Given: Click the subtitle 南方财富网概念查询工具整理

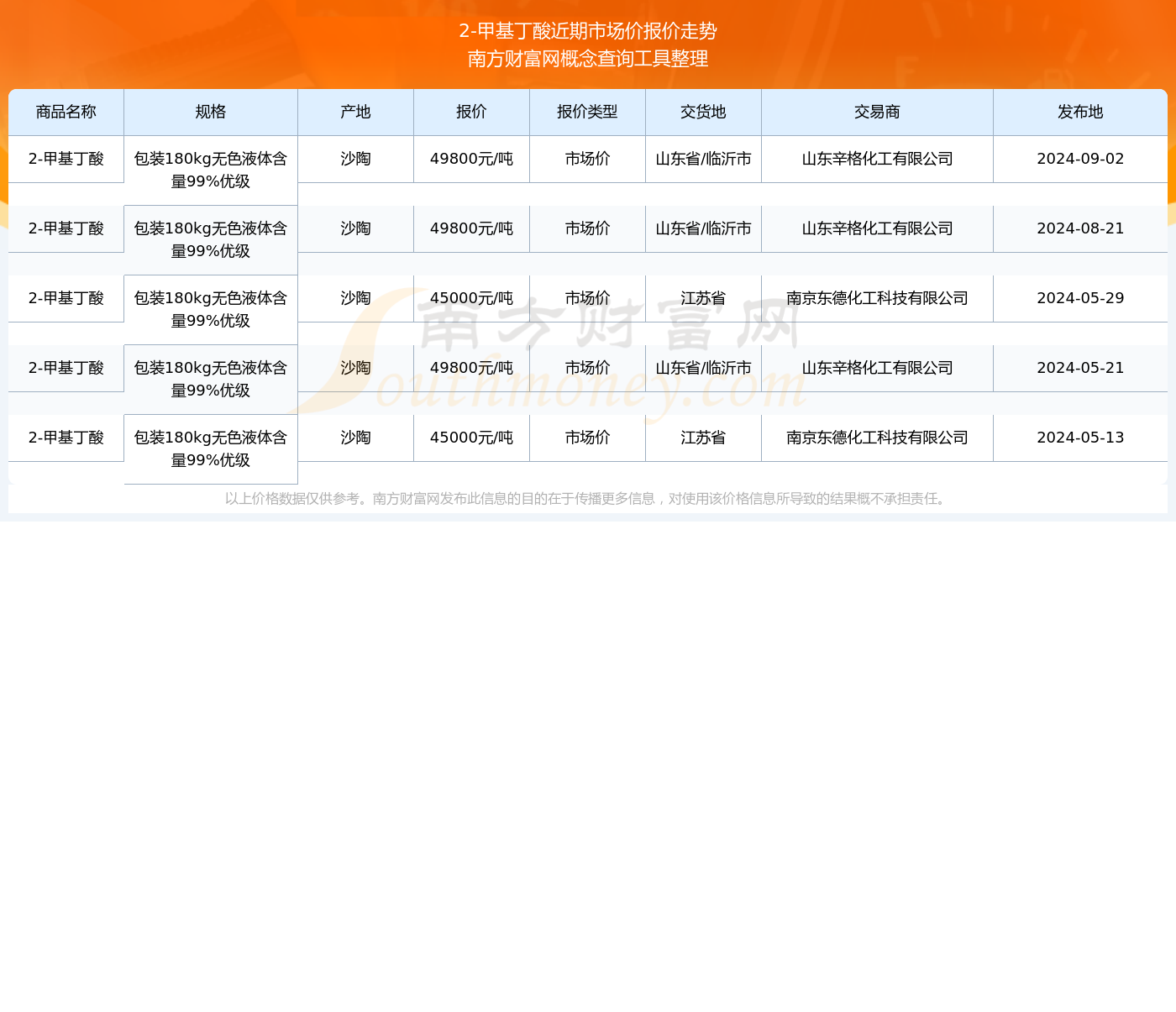Looking at the screenshot, I should (x=588, y=59).
